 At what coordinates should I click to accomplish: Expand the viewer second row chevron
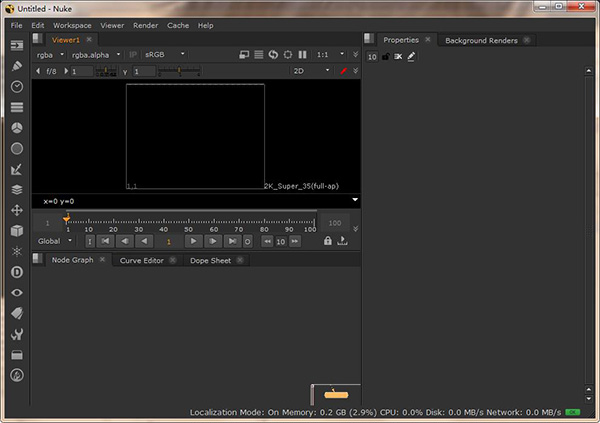click(355, 71)
